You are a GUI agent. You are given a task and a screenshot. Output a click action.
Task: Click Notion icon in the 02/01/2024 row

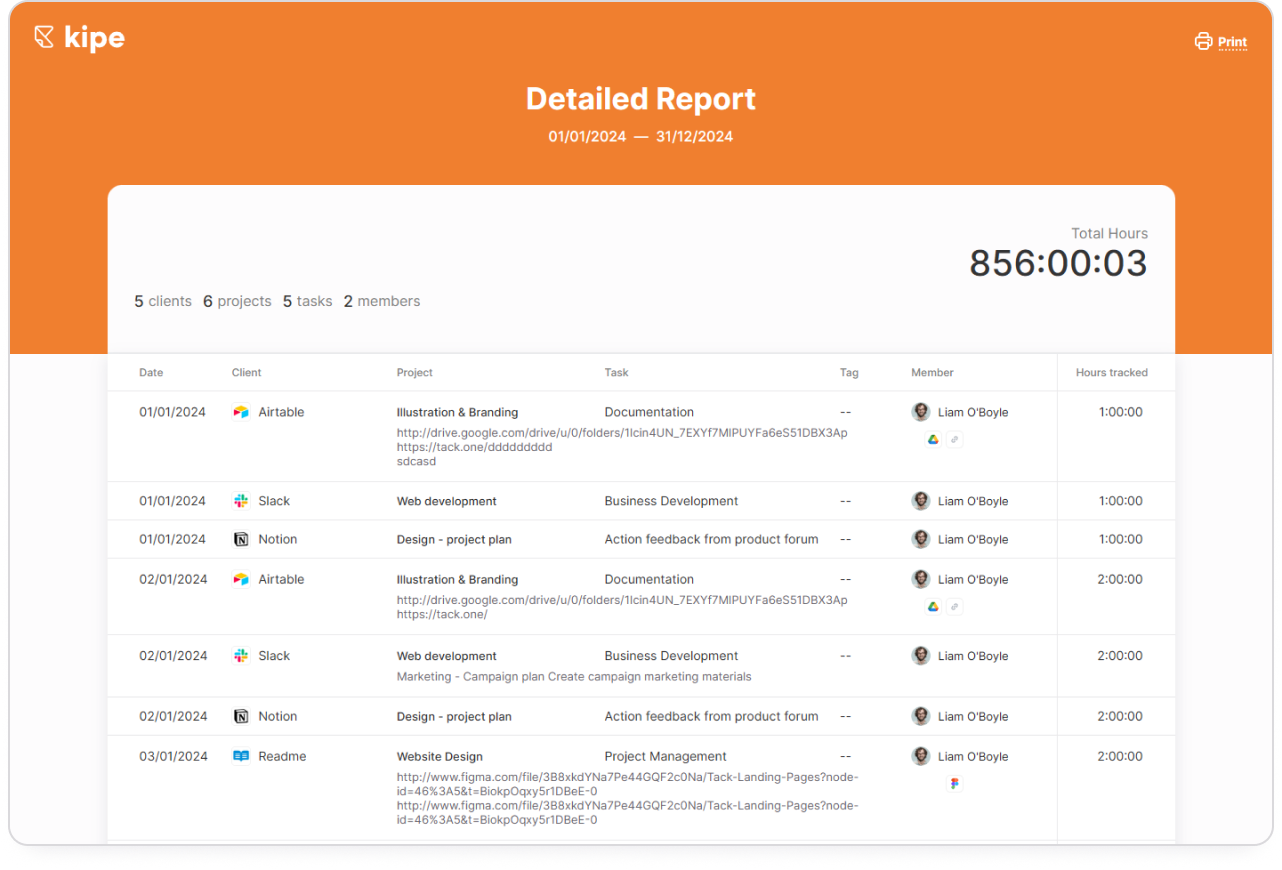241,716
